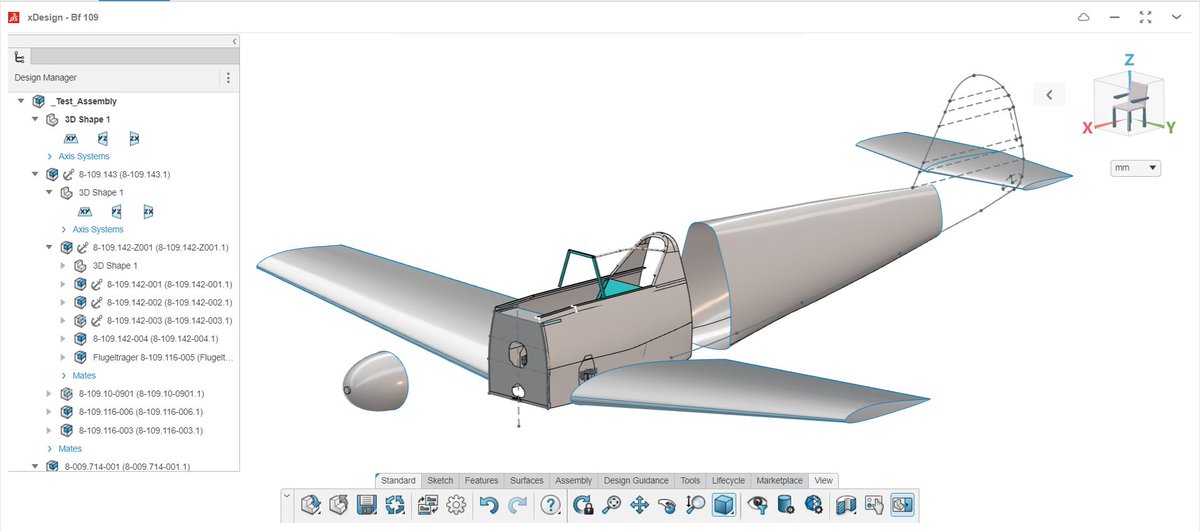
Task: Open Help question mark icon
Action: (551, 505)
